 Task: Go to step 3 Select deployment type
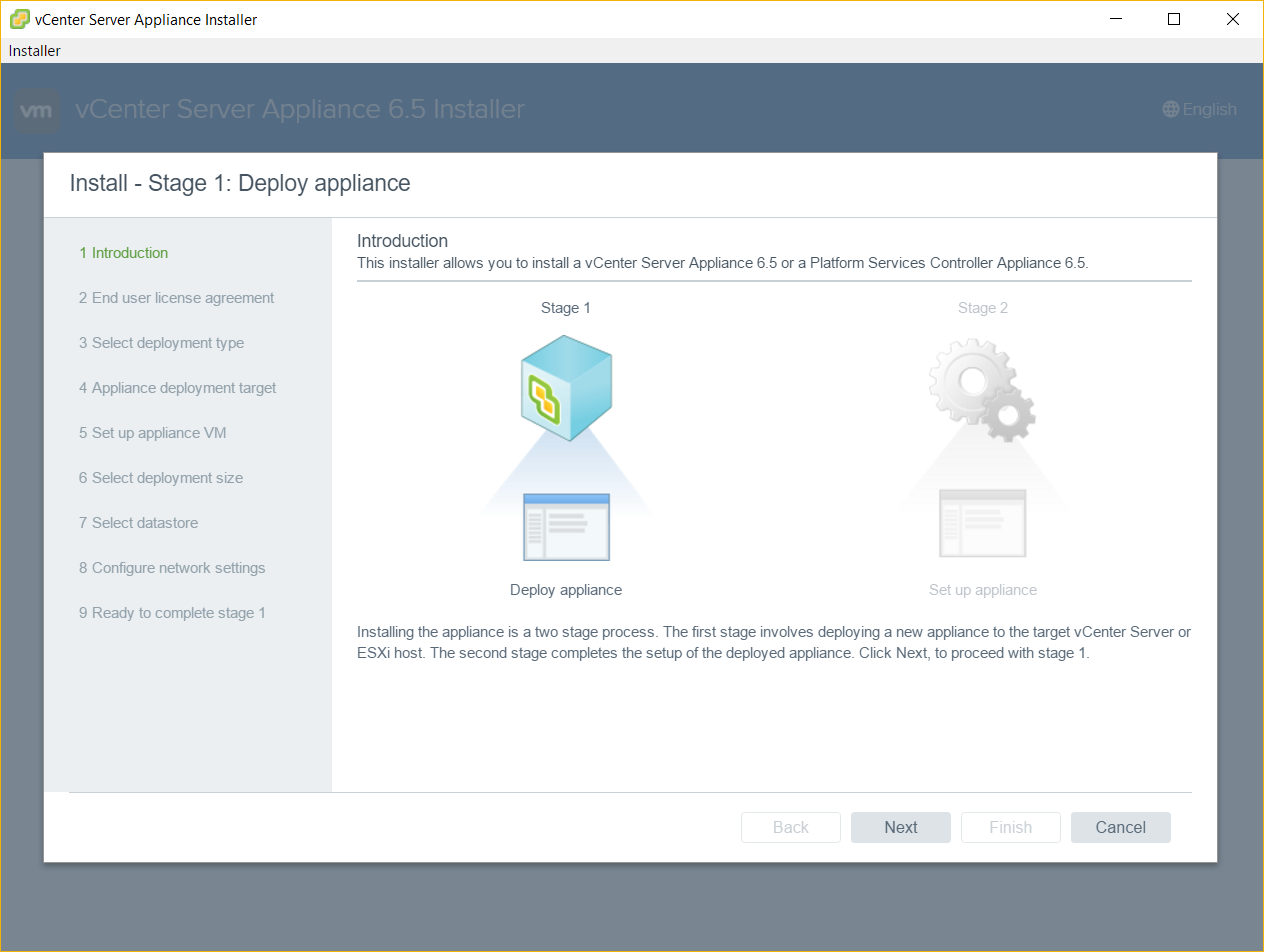coord(162,343)
